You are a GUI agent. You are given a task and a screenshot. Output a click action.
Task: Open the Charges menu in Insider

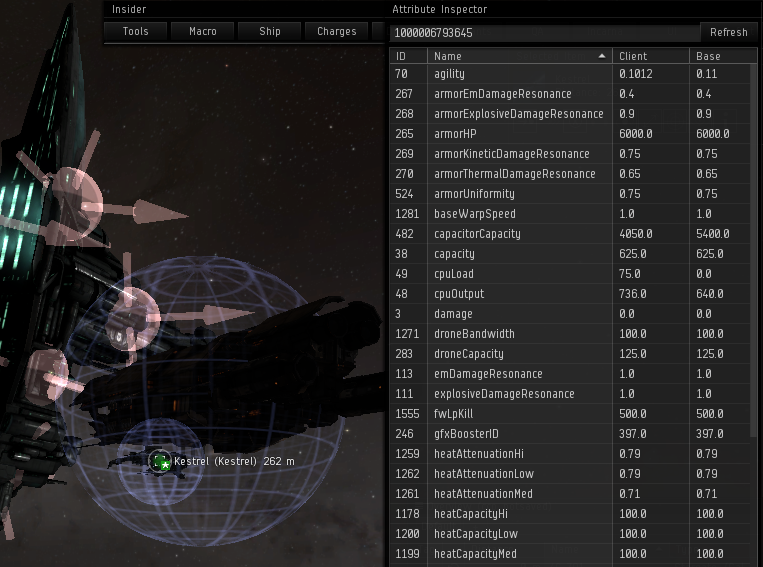pyautogui.click(x=337, y=31)
